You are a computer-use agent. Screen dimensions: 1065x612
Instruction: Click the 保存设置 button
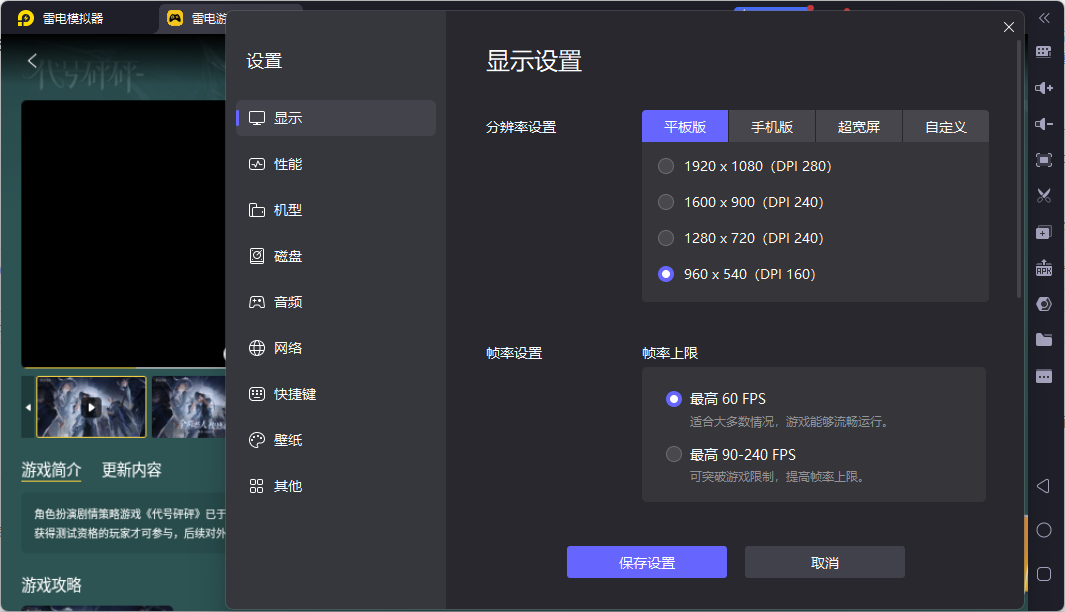tap(646, 562)
